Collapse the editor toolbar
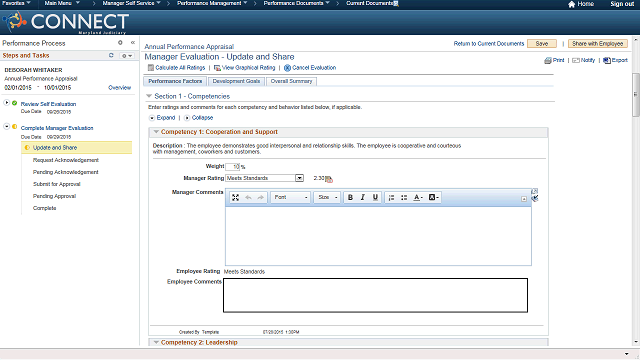640x360 pixels. pyautogui.click(x=524, y=199)
